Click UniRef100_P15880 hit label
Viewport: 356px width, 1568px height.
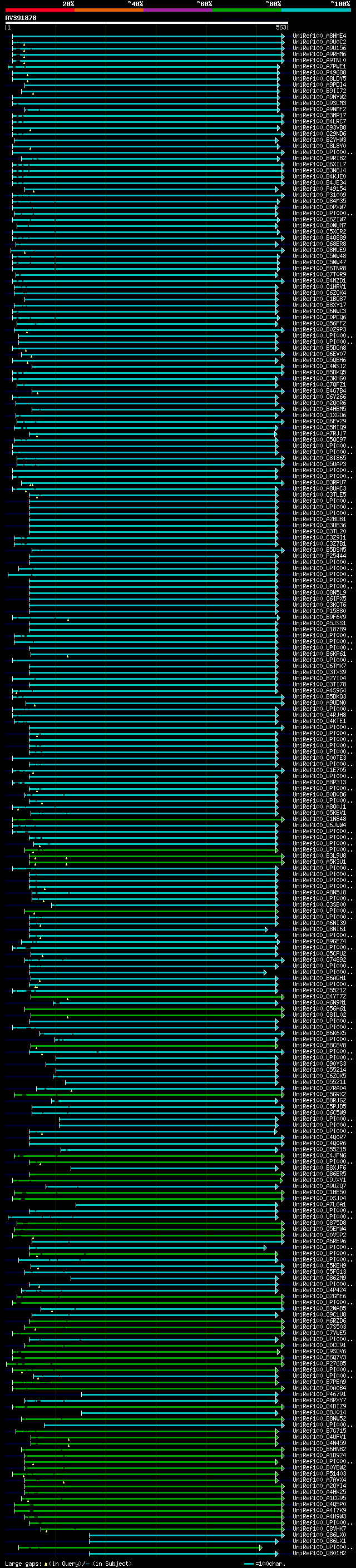tap(319, 611)
